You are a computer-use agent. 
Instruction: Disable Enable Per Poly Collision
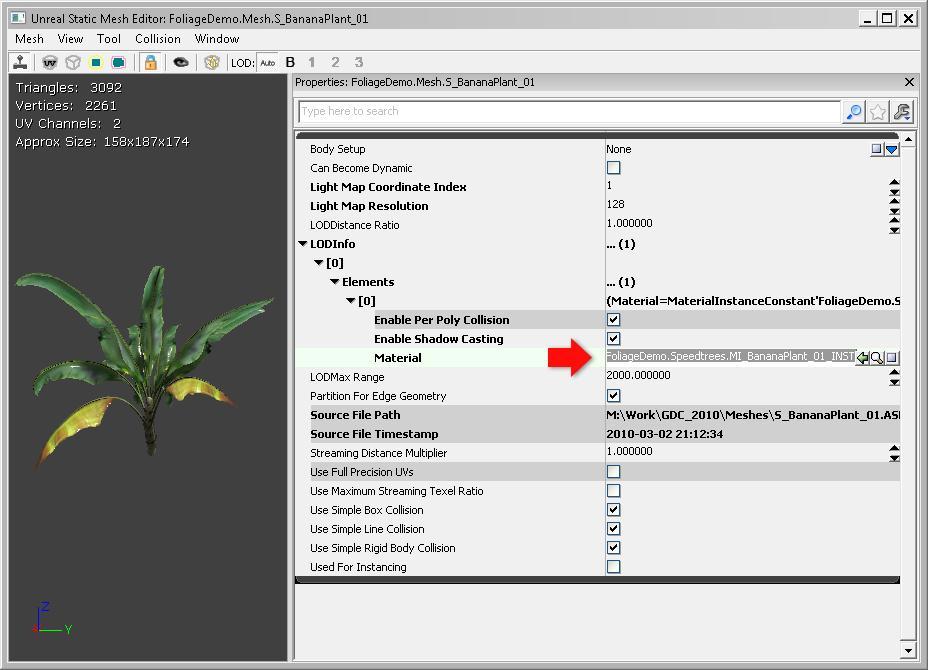point(614,320)
